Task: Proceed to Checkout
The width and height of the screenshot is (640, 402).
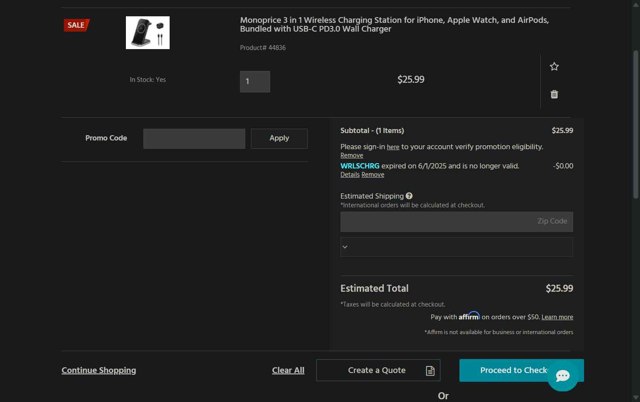Action: tap(521, 370)
